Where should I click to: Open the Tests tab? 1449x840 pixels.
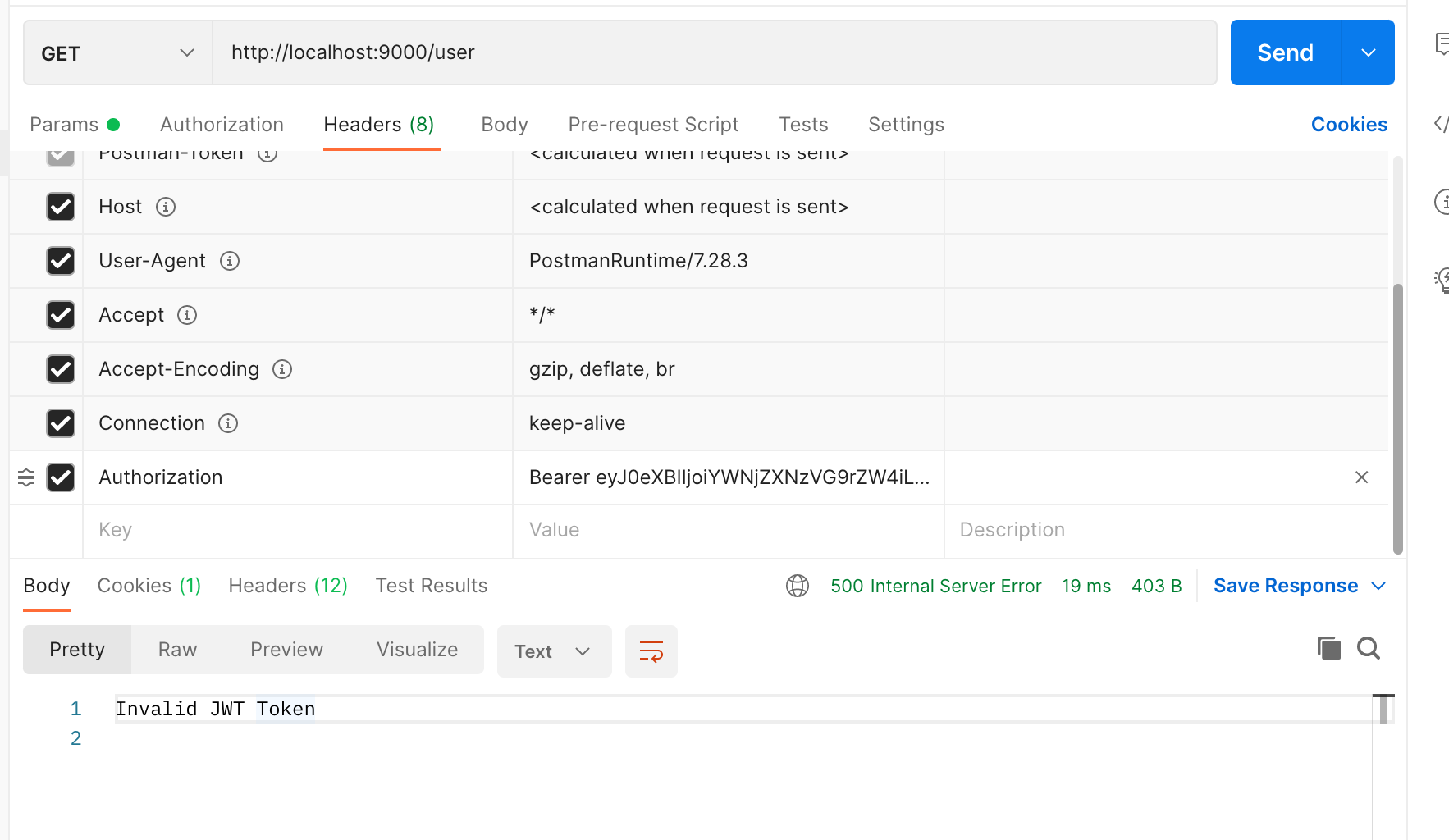(x=803, y=125)
